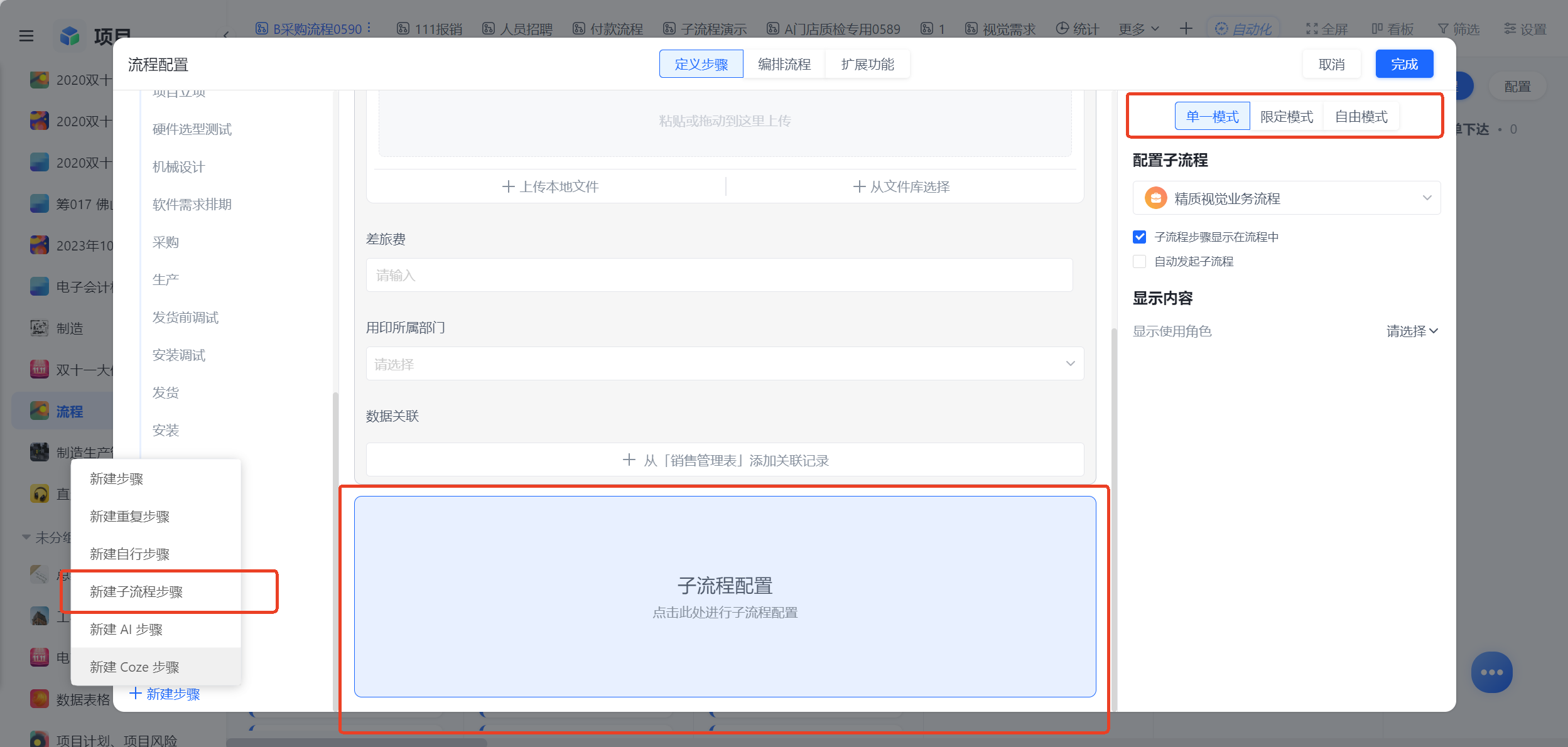Click the 111报销 view icon
The image size is (1568, 747).
(403, 29)
